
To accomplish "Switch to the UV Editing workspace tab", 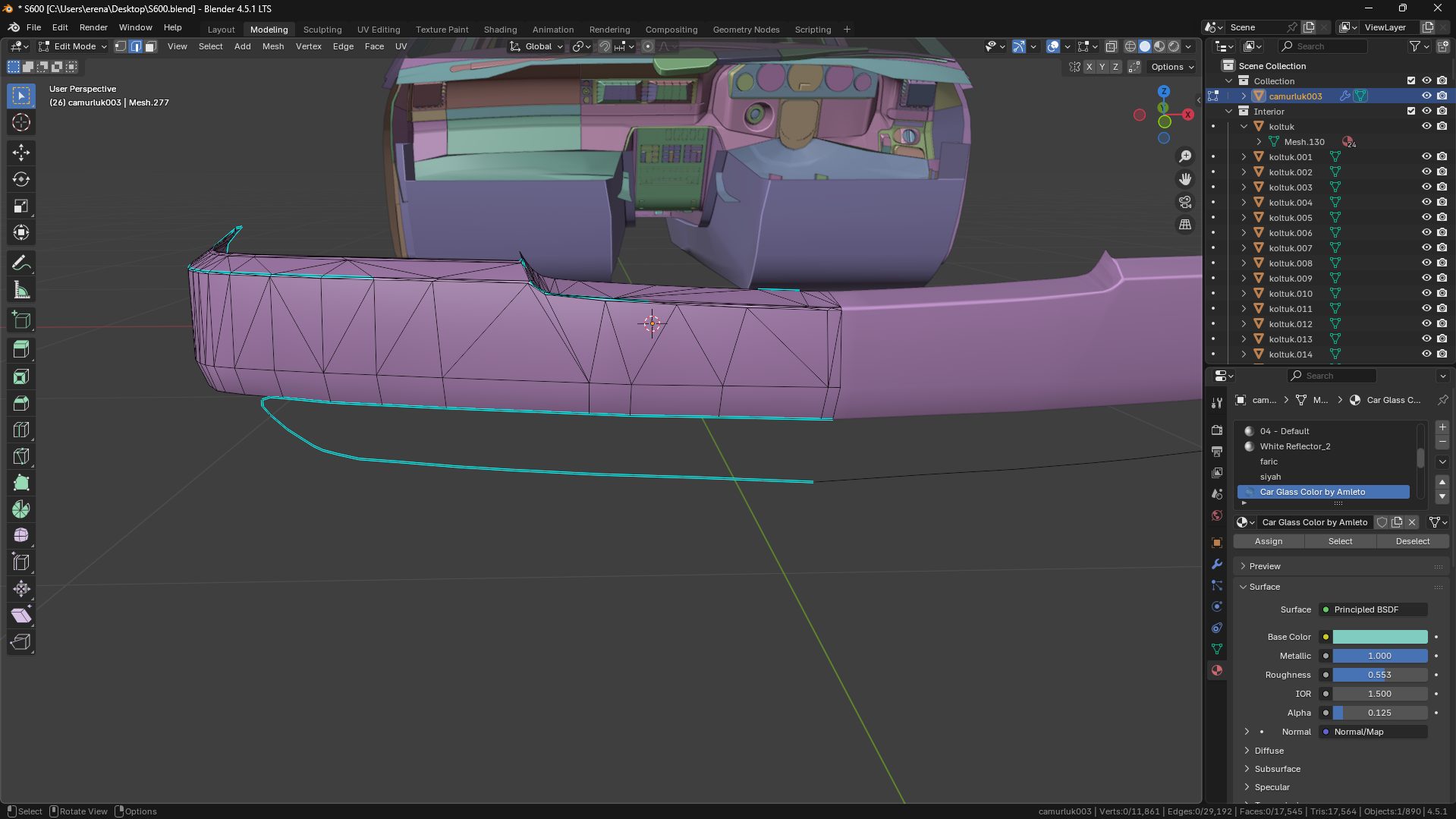I will click(x=378, y=30).
